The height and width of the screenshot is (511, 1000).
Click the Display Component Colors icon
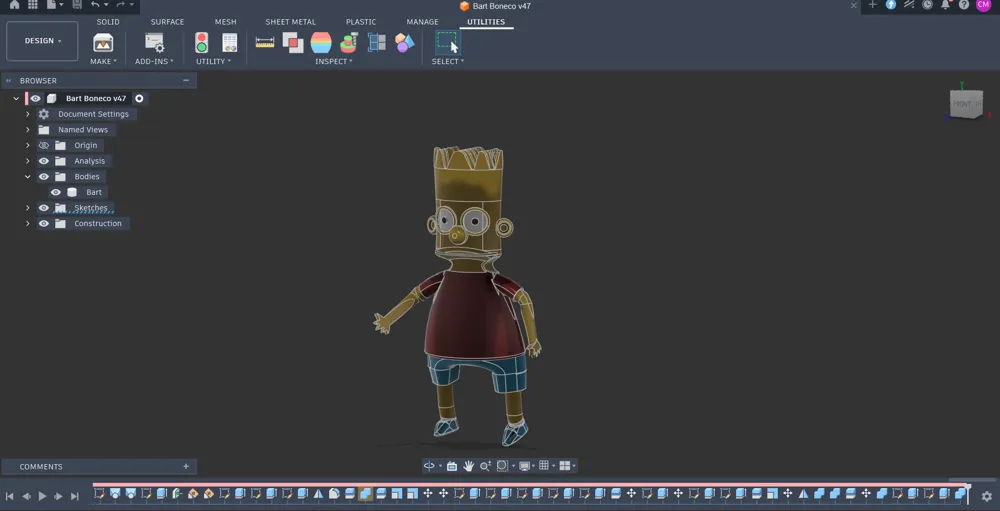[x=377, y=43]
